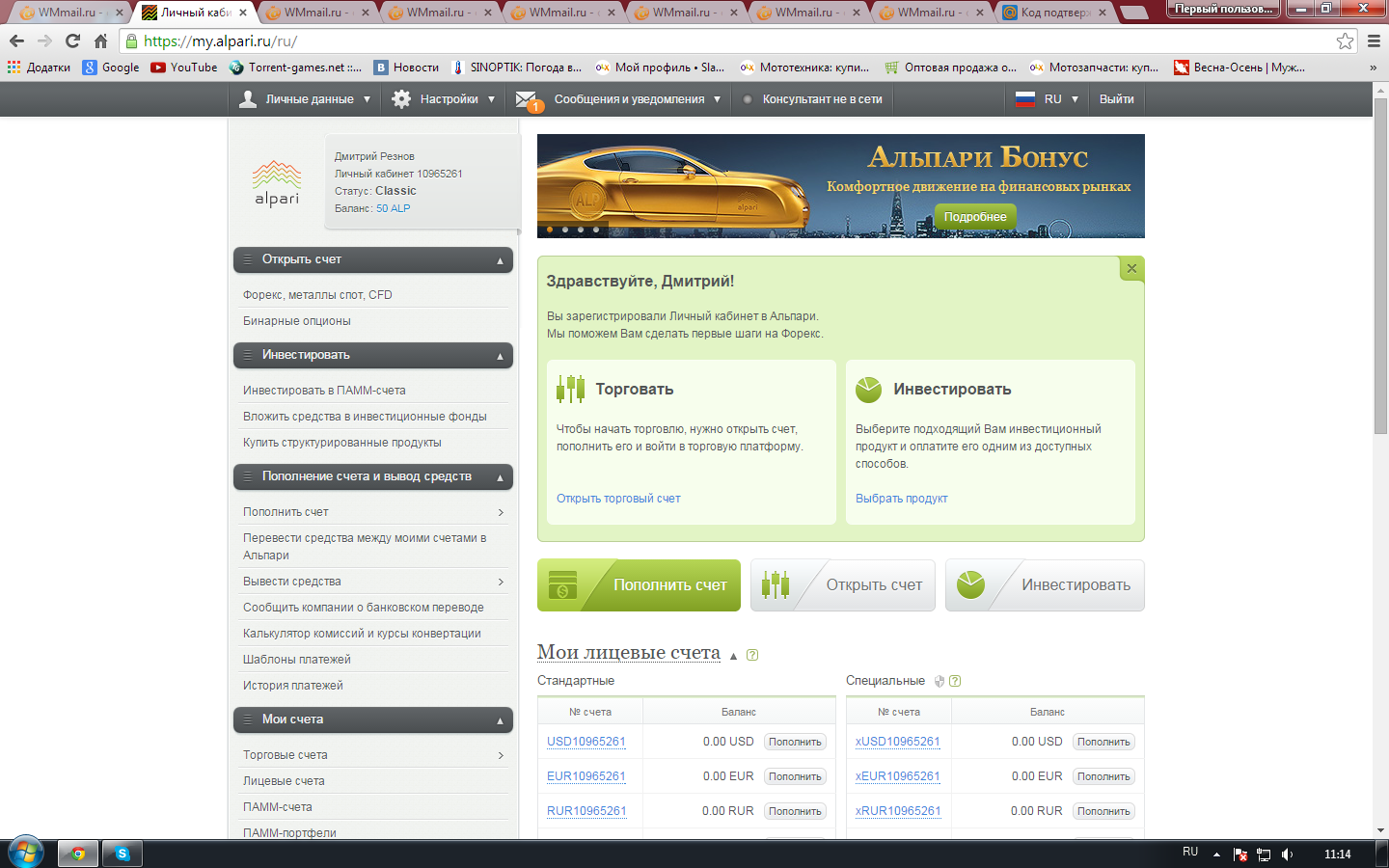Screen dimensions: 1389x868
Task: Open the Додатки apps bookmark
Action: (40, 68)
